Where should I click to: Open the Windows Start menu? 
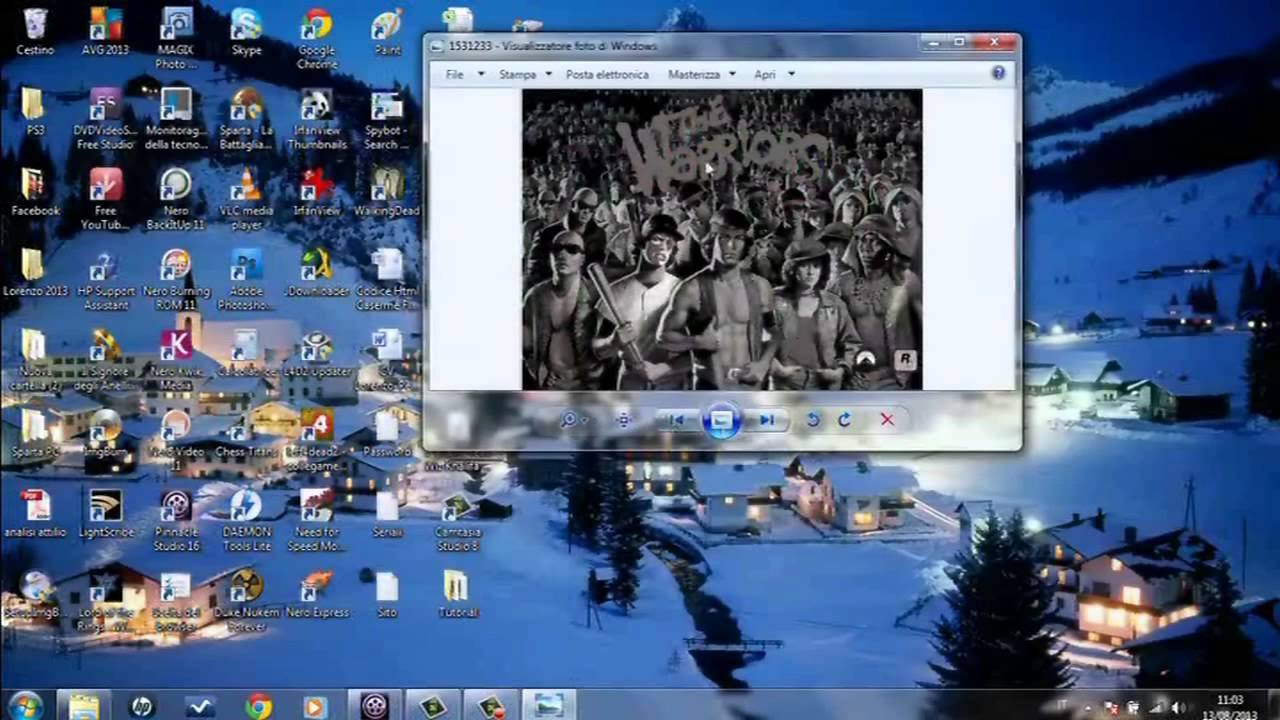point(27,706)
